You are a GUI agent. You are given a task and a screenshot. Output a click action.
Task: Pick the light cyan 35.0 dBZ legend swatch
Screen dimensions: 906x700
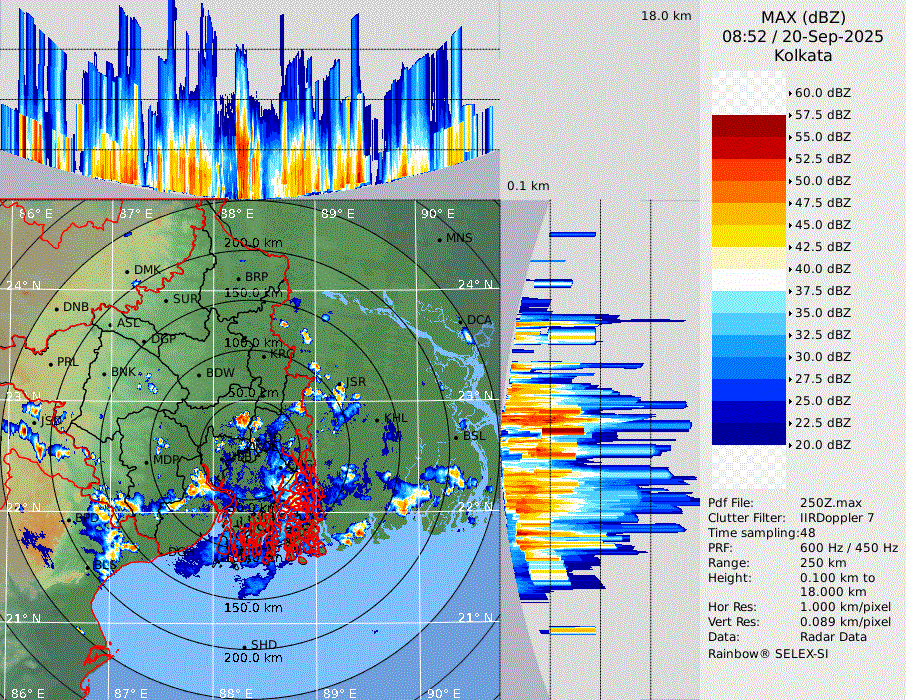(749, 302)
